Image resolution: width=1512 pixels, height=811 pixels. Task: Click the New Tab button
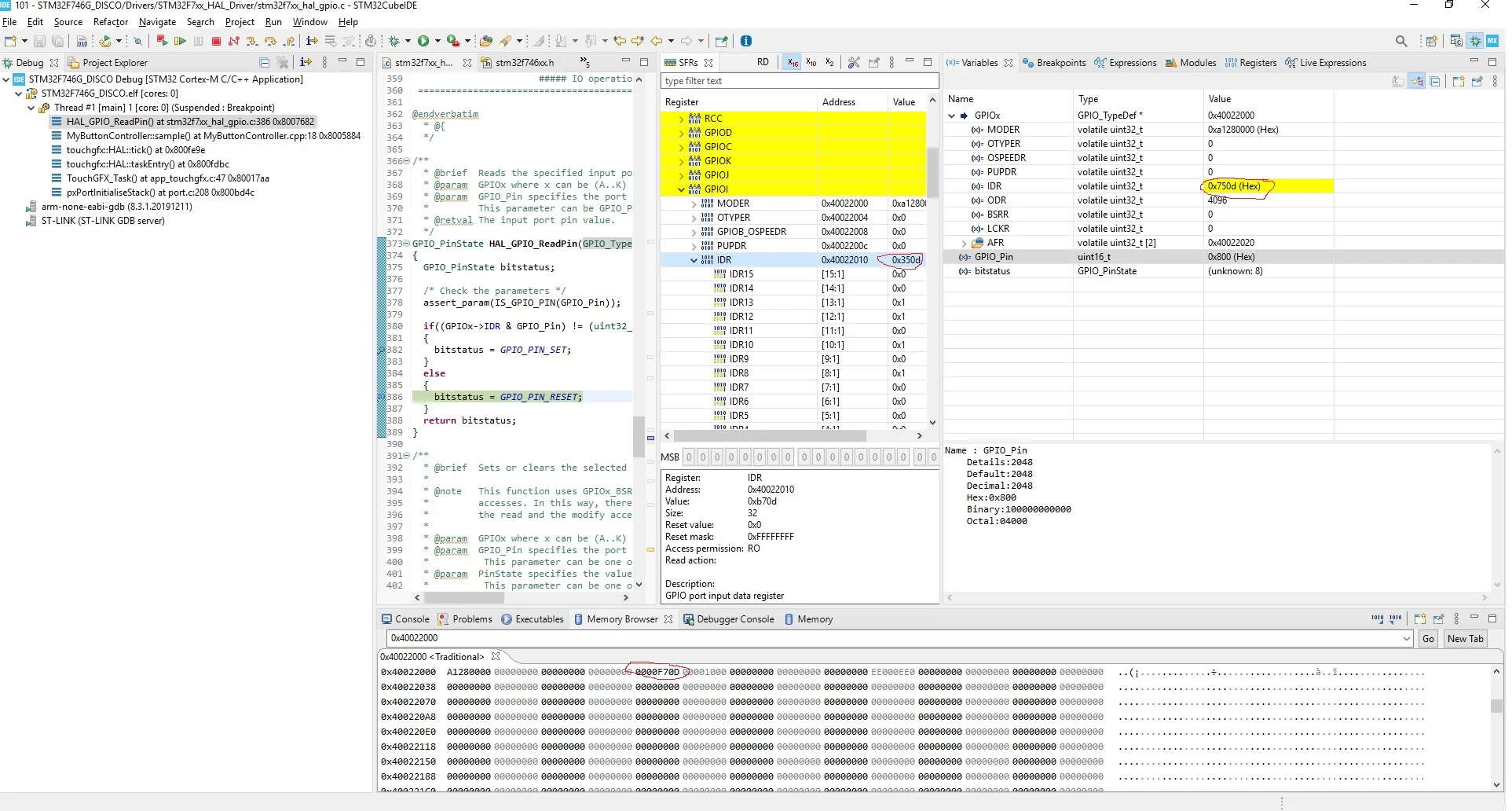1465,639
